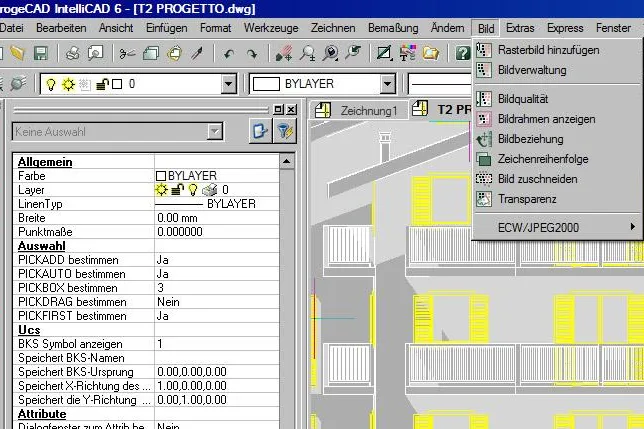Toggle freeze sun icon in Layer property row
Screen dimensions: 644x429
coord(161,190)
